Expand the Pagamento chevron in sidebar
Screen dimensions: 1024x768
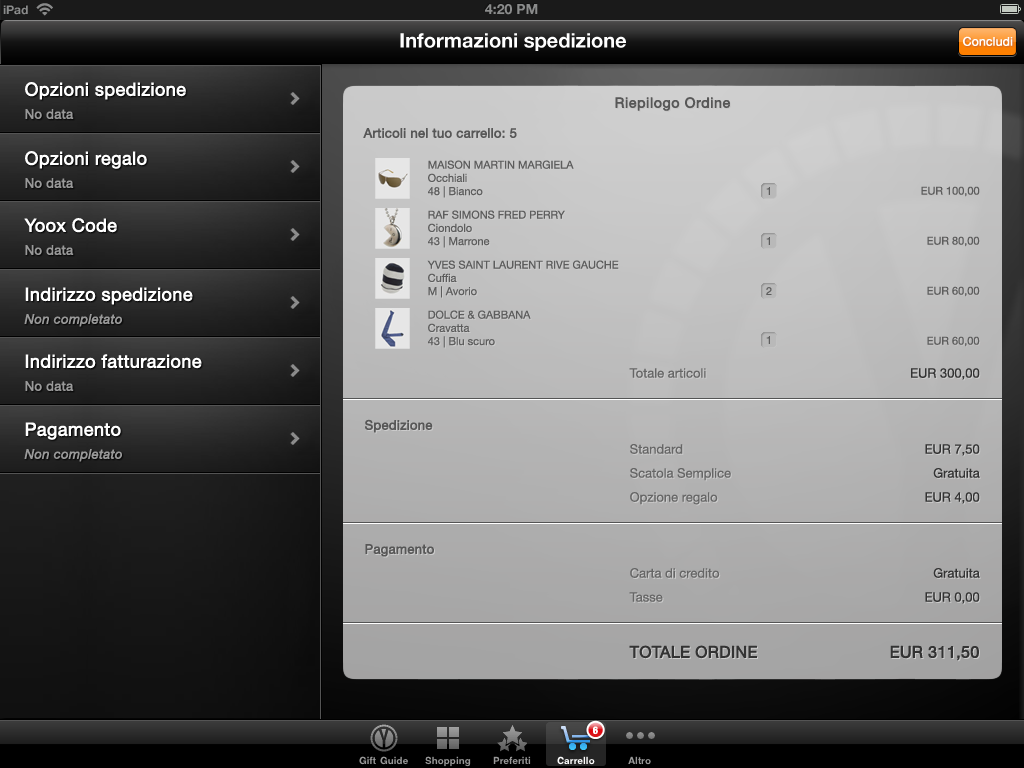click(x=295, y=438)
